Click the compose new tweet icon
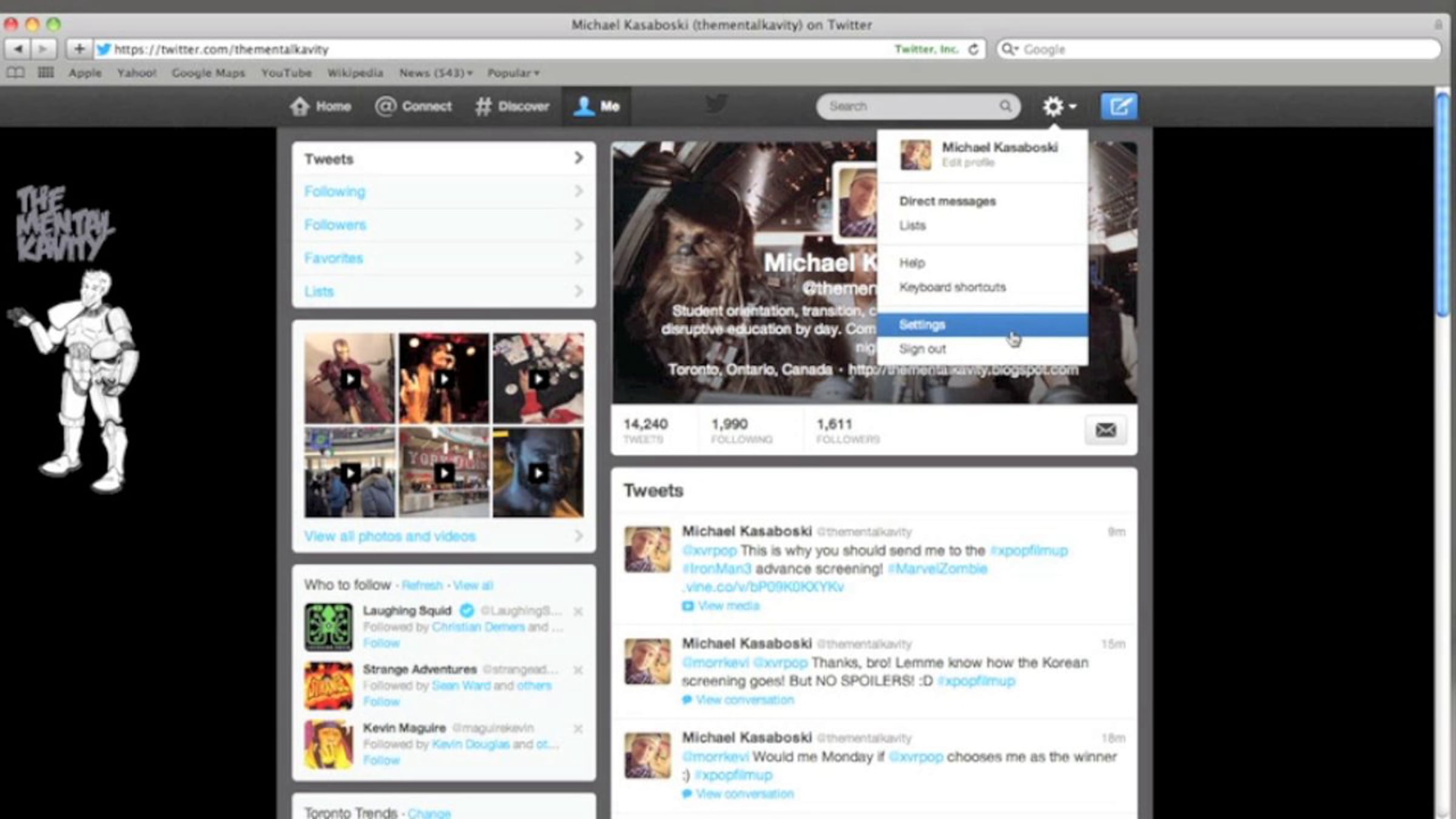This screenshot has width=1456, height=819. pos(1119,107)
